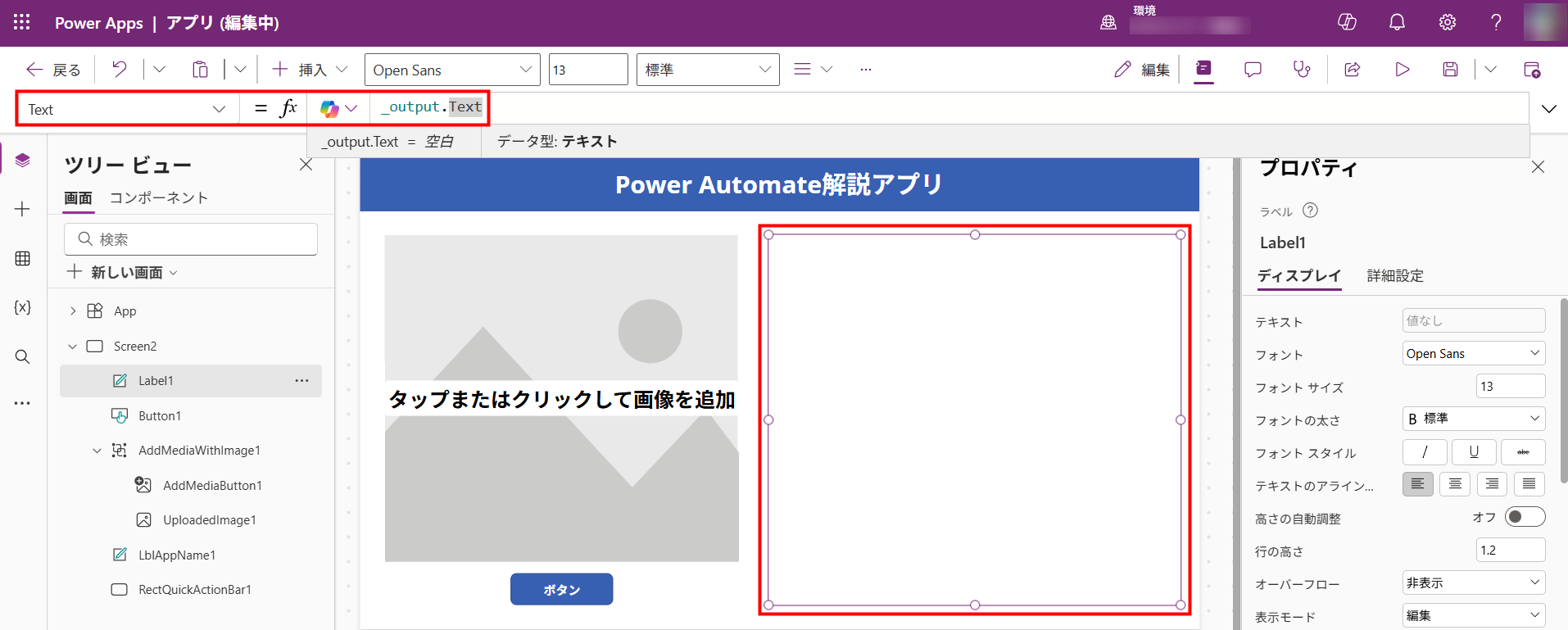Click the Save icon in toolbar
Screen dimensions: 1568x630
(x=1450, y=70)
